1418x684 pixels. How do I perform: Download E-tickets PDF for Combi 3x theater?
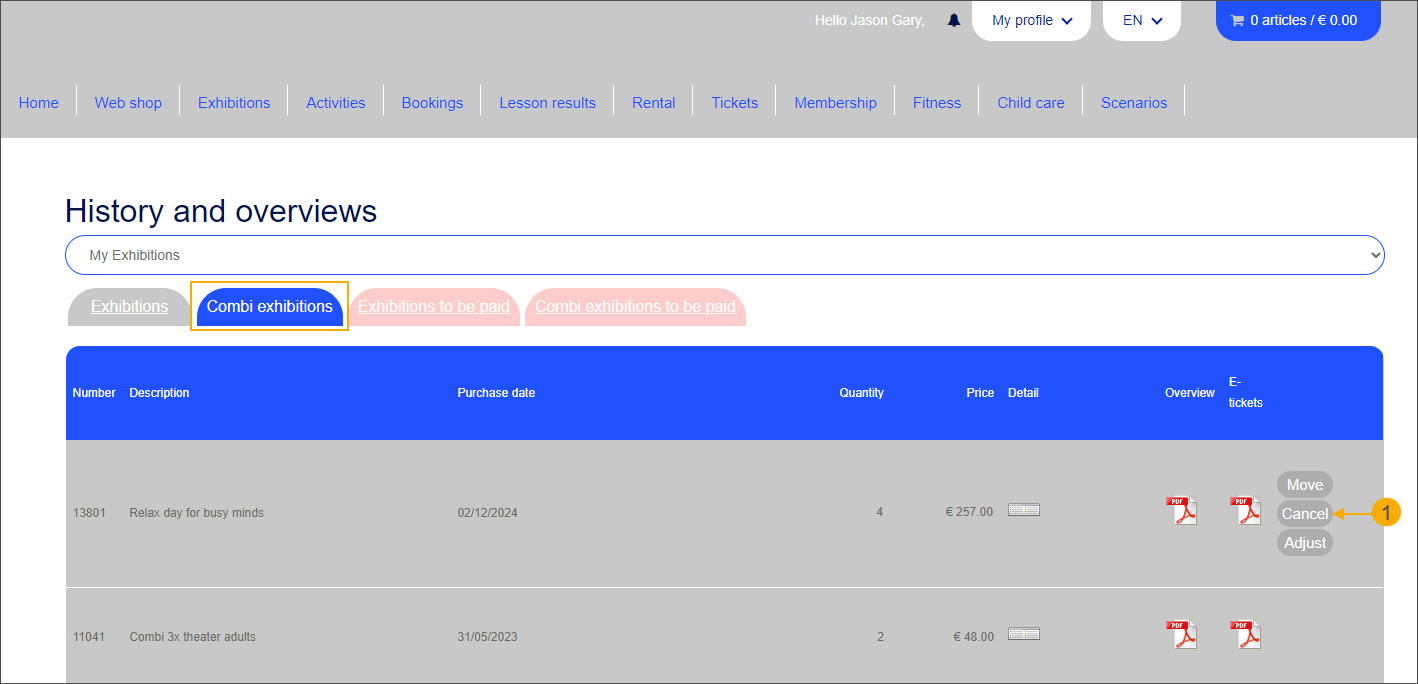pos(1245,635)
